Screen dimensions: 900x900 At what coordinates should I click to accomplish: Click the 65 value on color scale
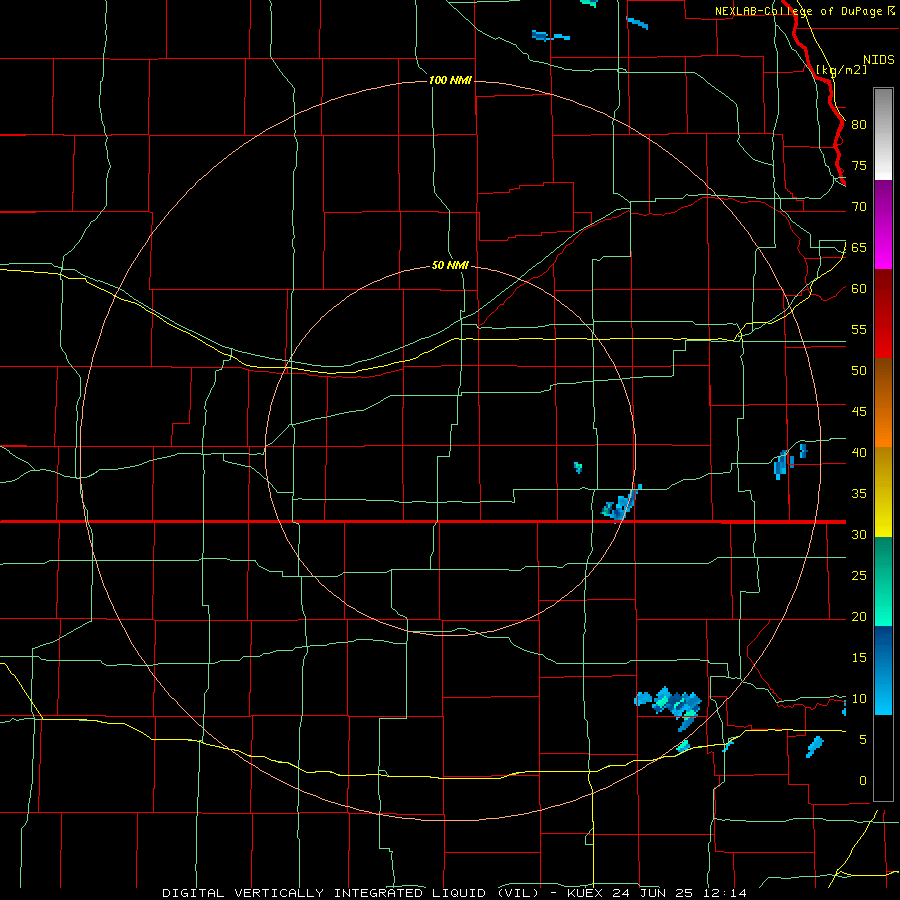point(859,247)
